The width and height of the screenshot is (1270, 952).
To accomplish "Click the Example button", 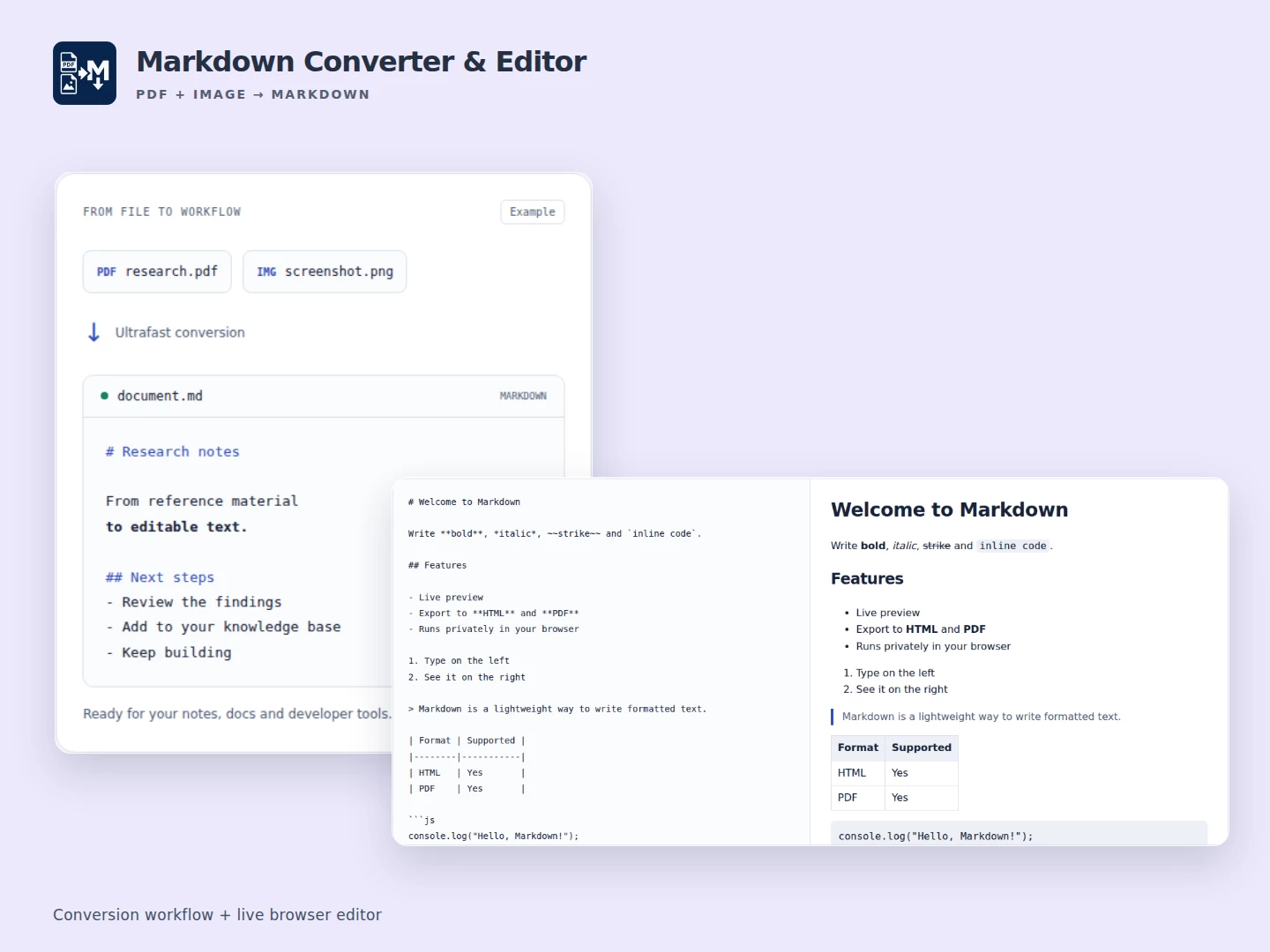I will click(x=533, y=212).
